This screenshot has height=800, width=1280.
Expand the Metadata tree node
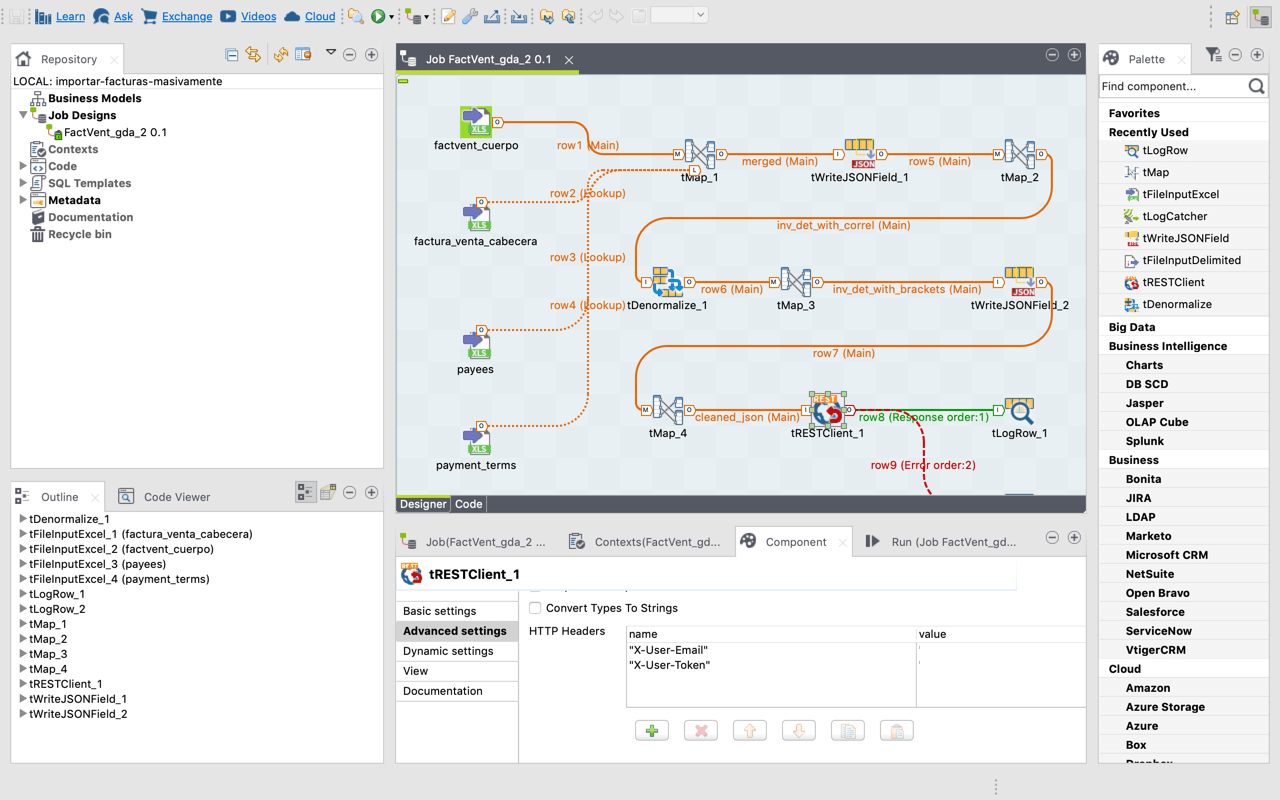[23, 200]
